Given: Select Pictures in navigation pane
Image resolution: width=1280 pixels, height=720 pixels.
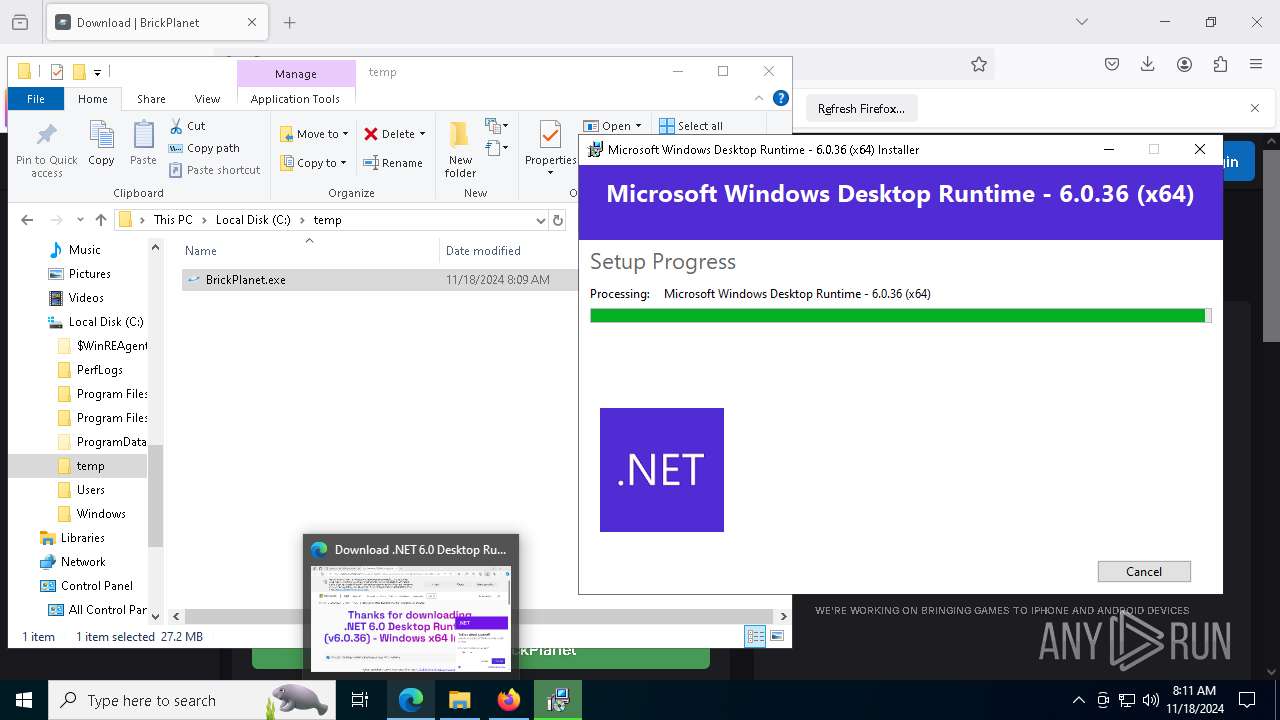Looking at the screenshot, I should point(89,274).
